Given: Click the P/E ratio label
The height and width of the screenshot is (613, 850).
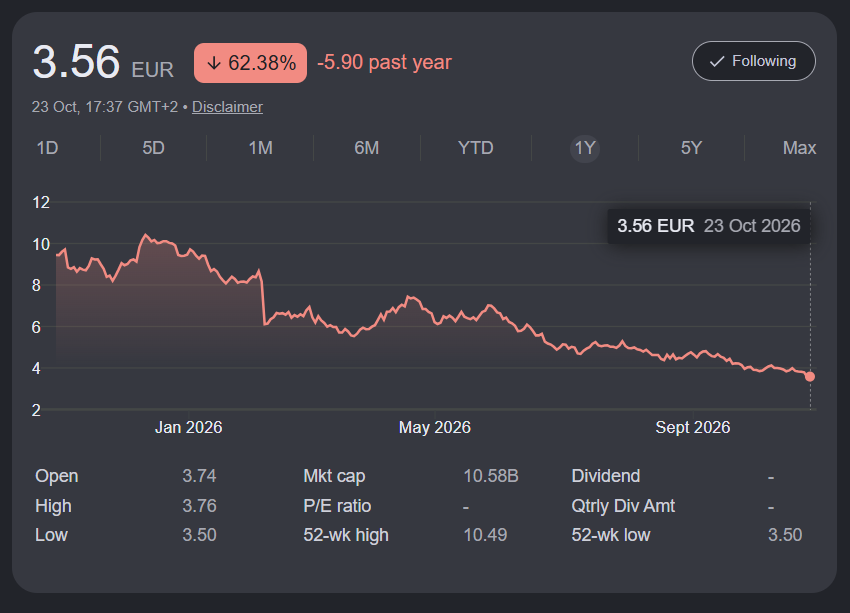Looking at the screenshot, I should tap(337, 506).
